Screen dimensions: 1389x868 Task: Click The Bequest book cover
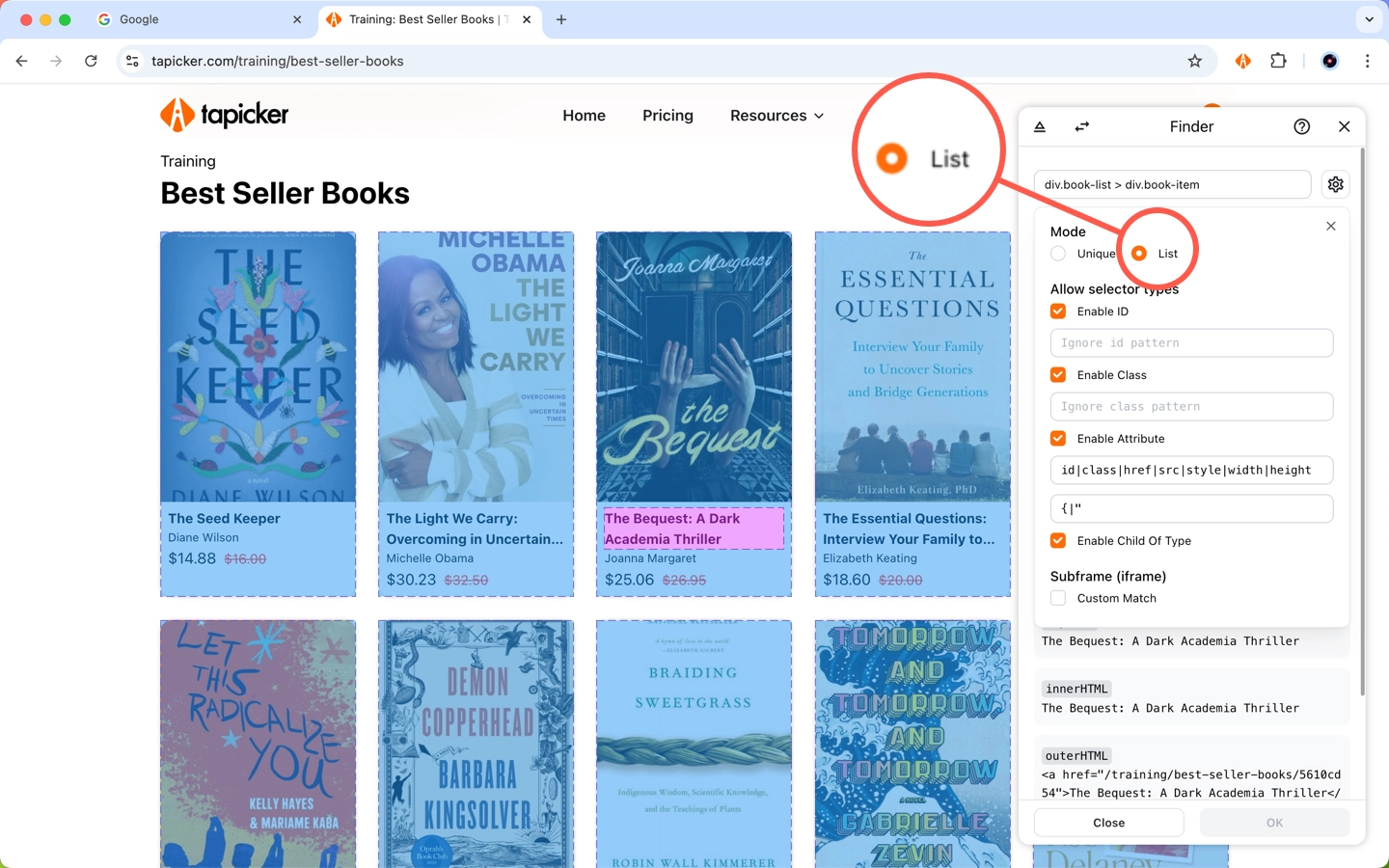click(x=694, y=366)
